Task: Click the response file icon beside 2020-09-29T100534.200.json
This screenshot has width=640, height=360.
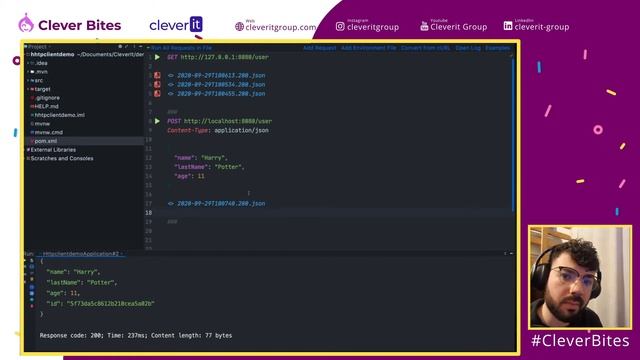Action: [x=157, y=84]
